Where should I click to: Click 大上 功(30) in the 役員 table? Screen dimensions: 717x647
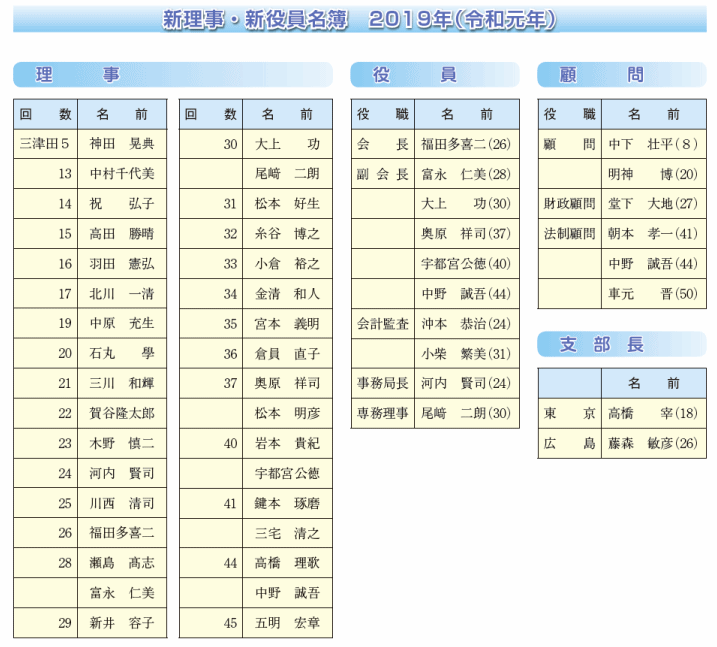[466, 204]
